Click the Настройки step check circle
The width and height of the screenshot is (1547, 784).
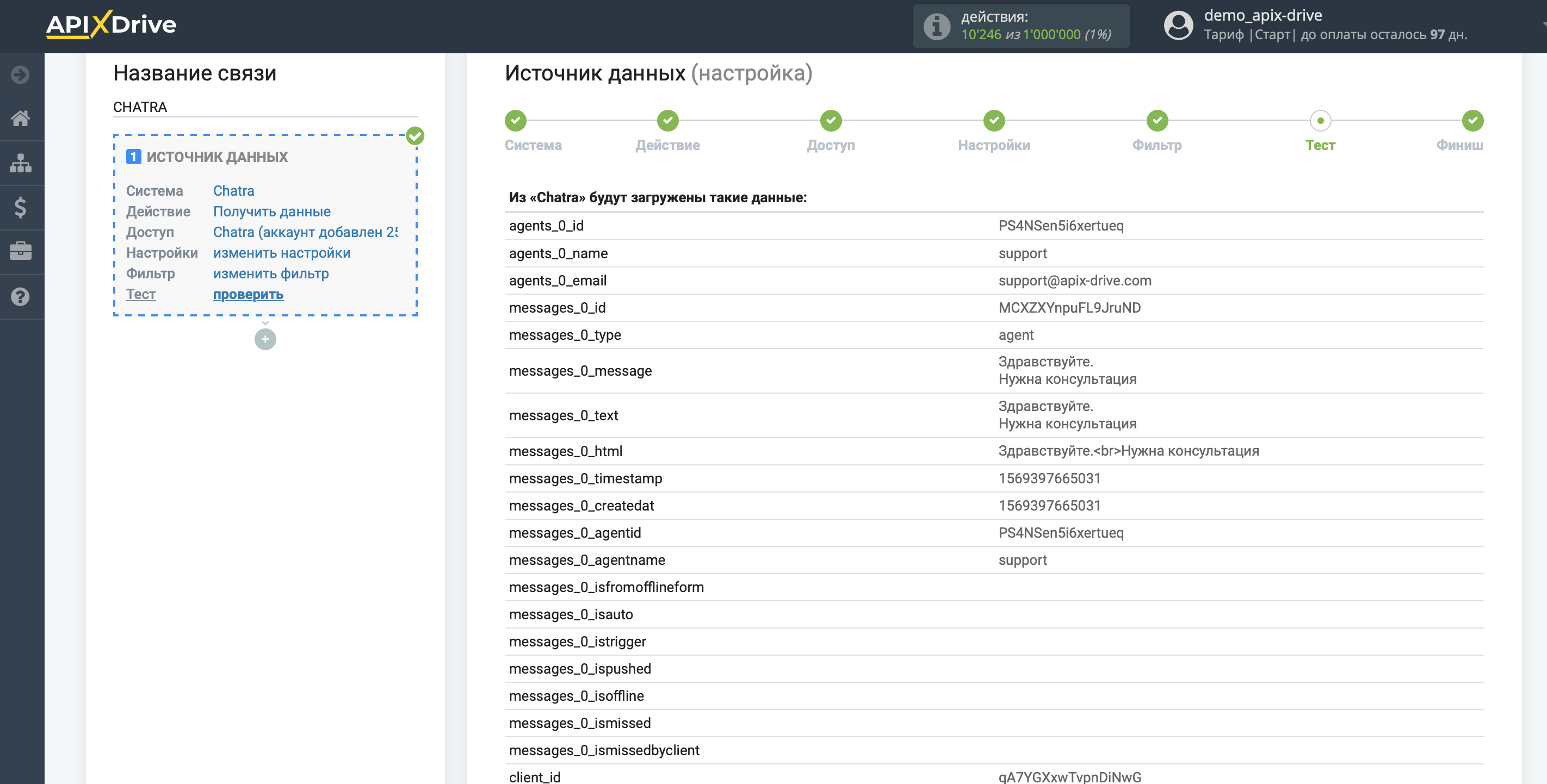click(x=994, y=121)
